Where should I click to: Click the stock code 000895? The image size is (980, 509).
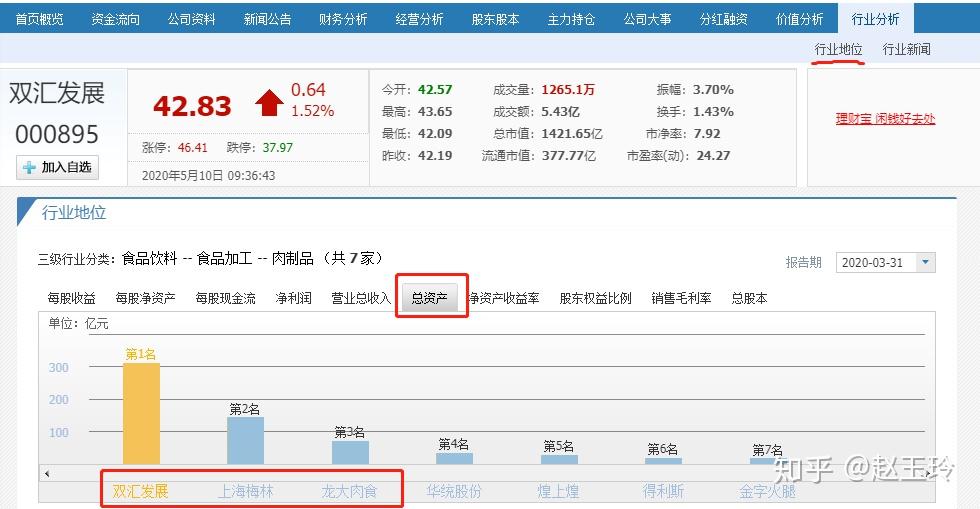coord(57,134)
